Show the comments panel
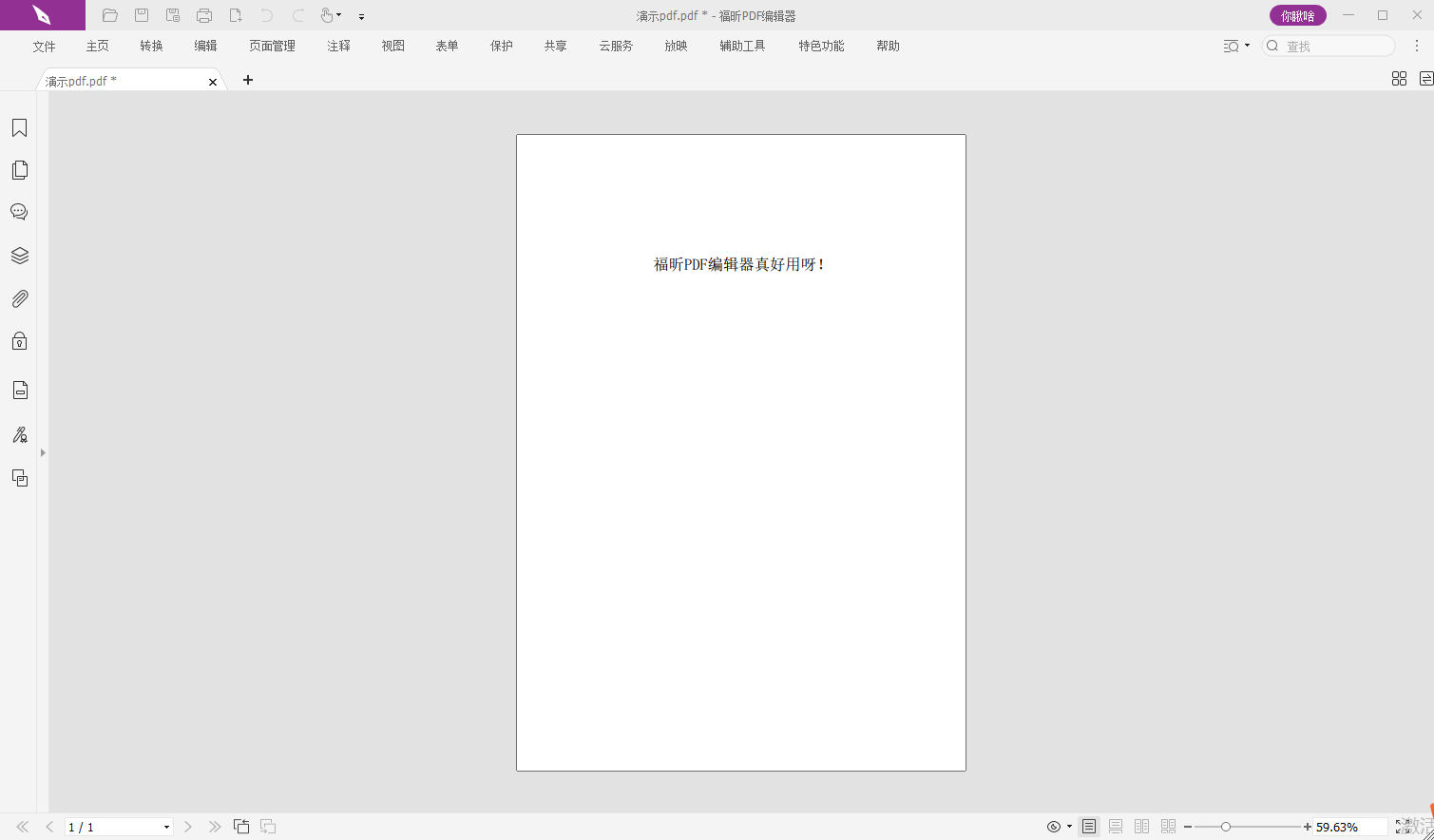The height and width of the screenshot is (840, 1434). coord(19,212)
